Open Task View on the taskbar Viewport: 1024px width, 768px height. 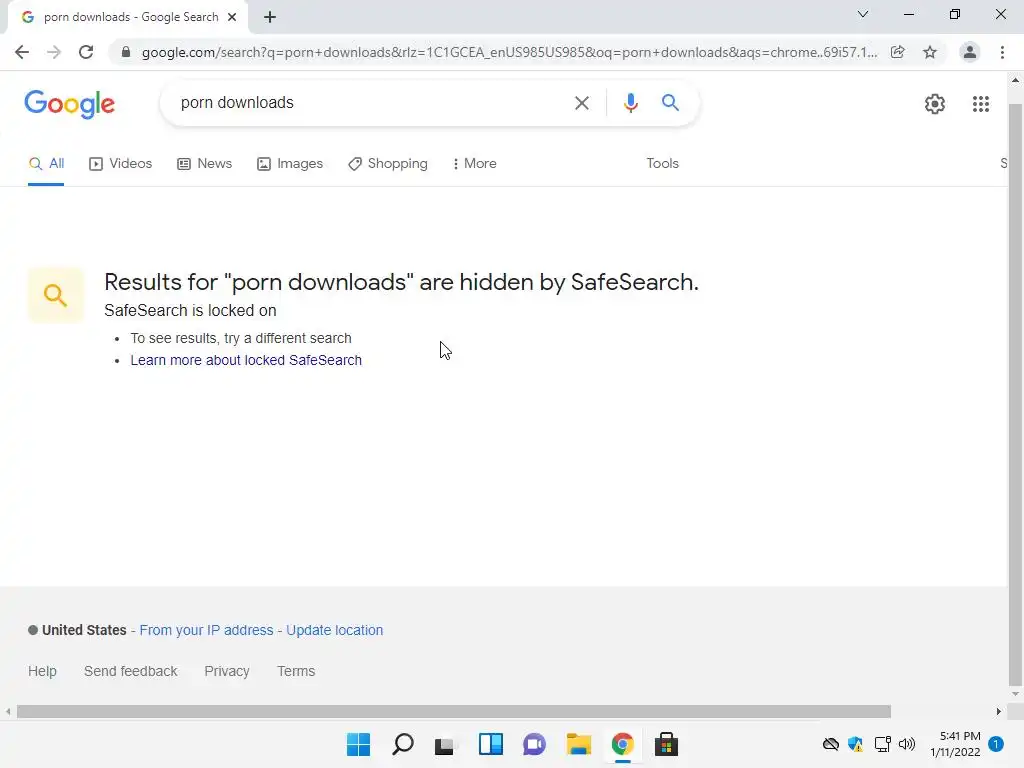(445, 744)
